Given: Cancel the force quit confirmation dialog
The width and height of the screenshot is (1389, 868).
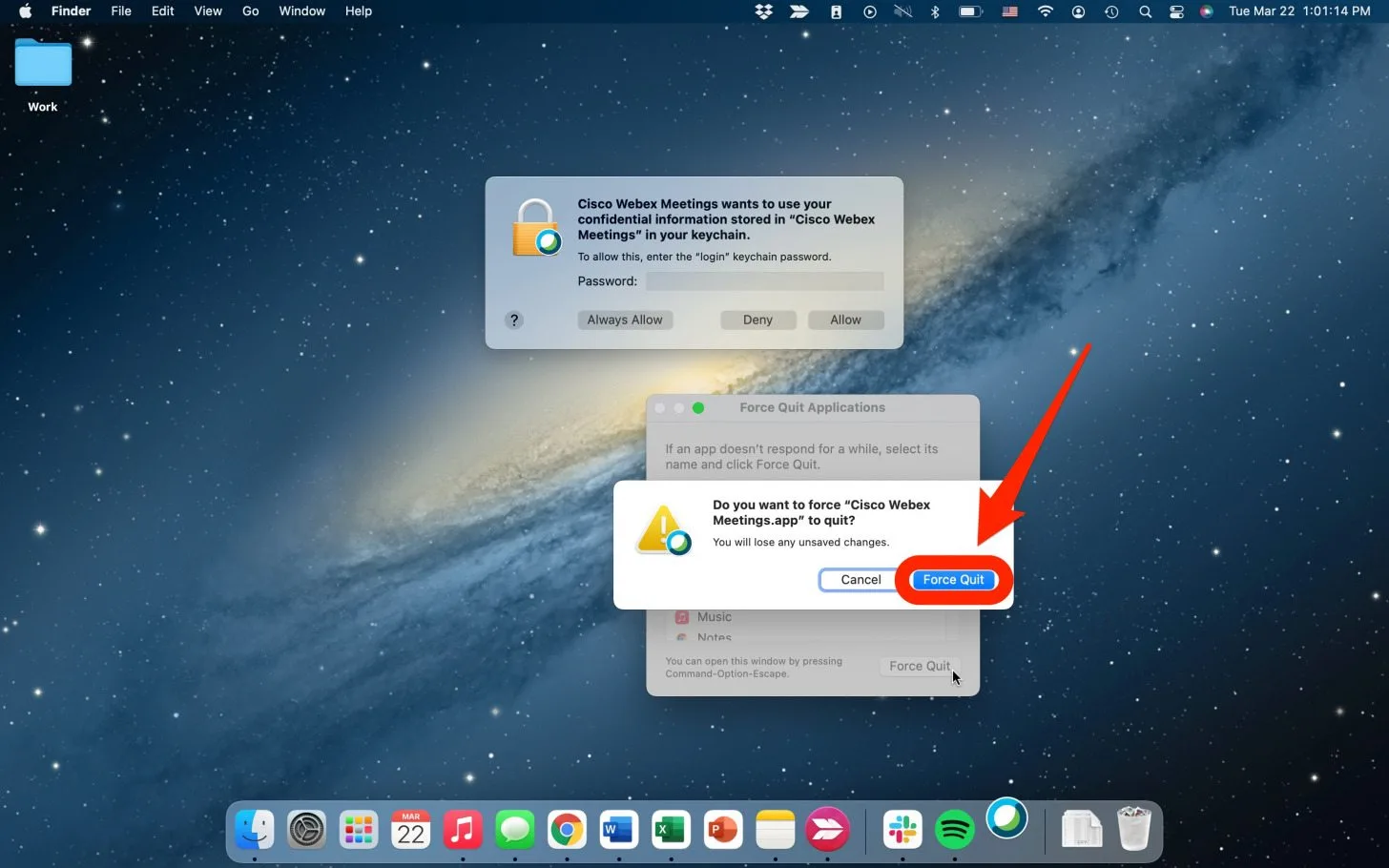Looking at the screenshot, I should pyautogui.click(x=860, y=580).
